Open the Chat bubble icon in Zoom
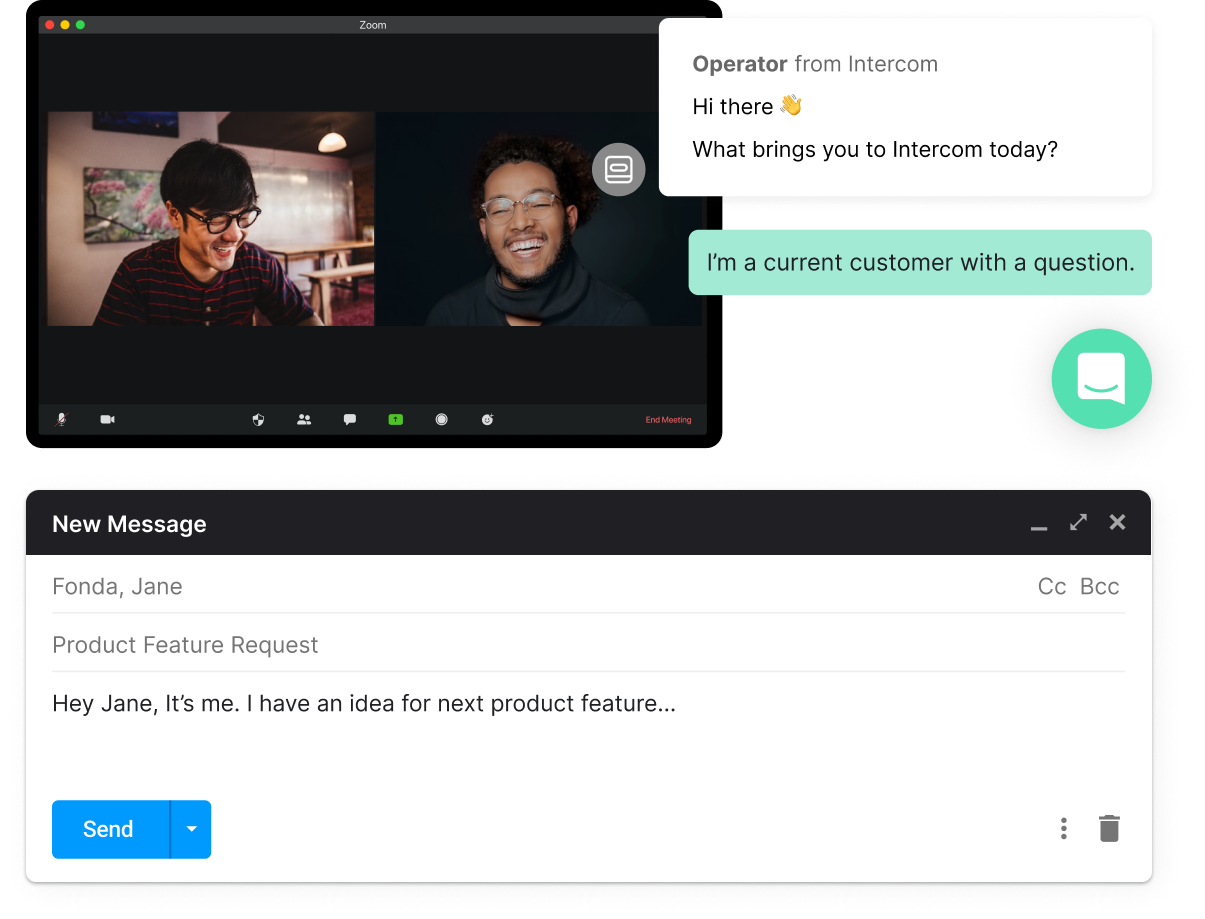This screenshot has width=1205, height=919. tap(350, 420)
